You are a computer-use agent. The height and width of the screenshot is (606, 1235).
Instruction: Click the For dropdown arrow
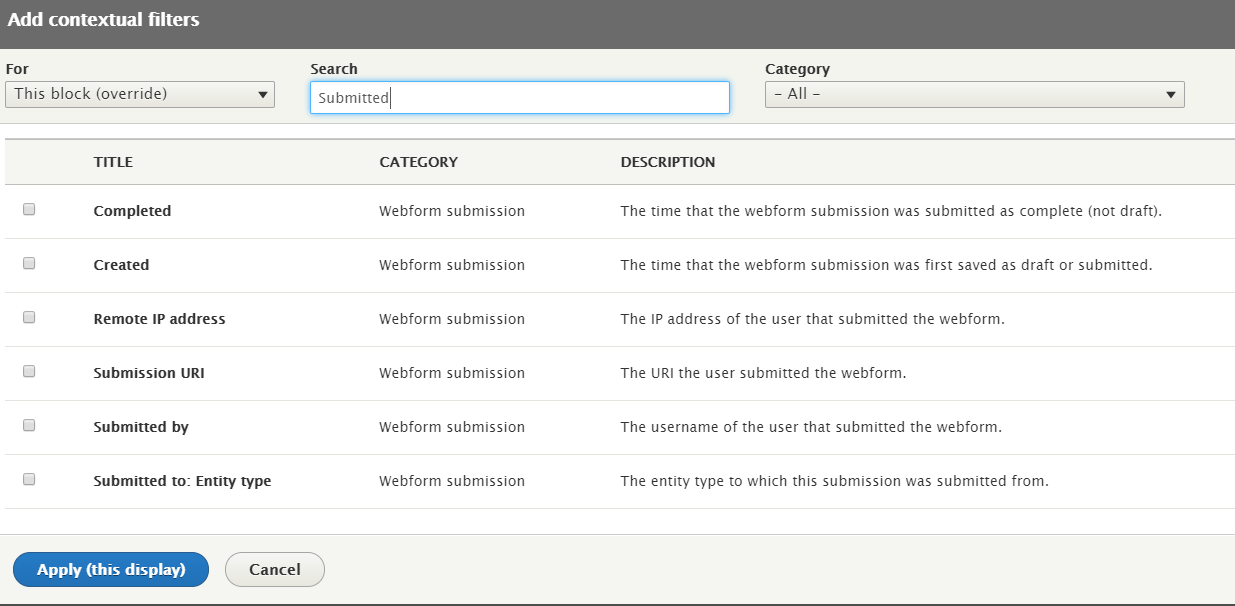[264, 94]
